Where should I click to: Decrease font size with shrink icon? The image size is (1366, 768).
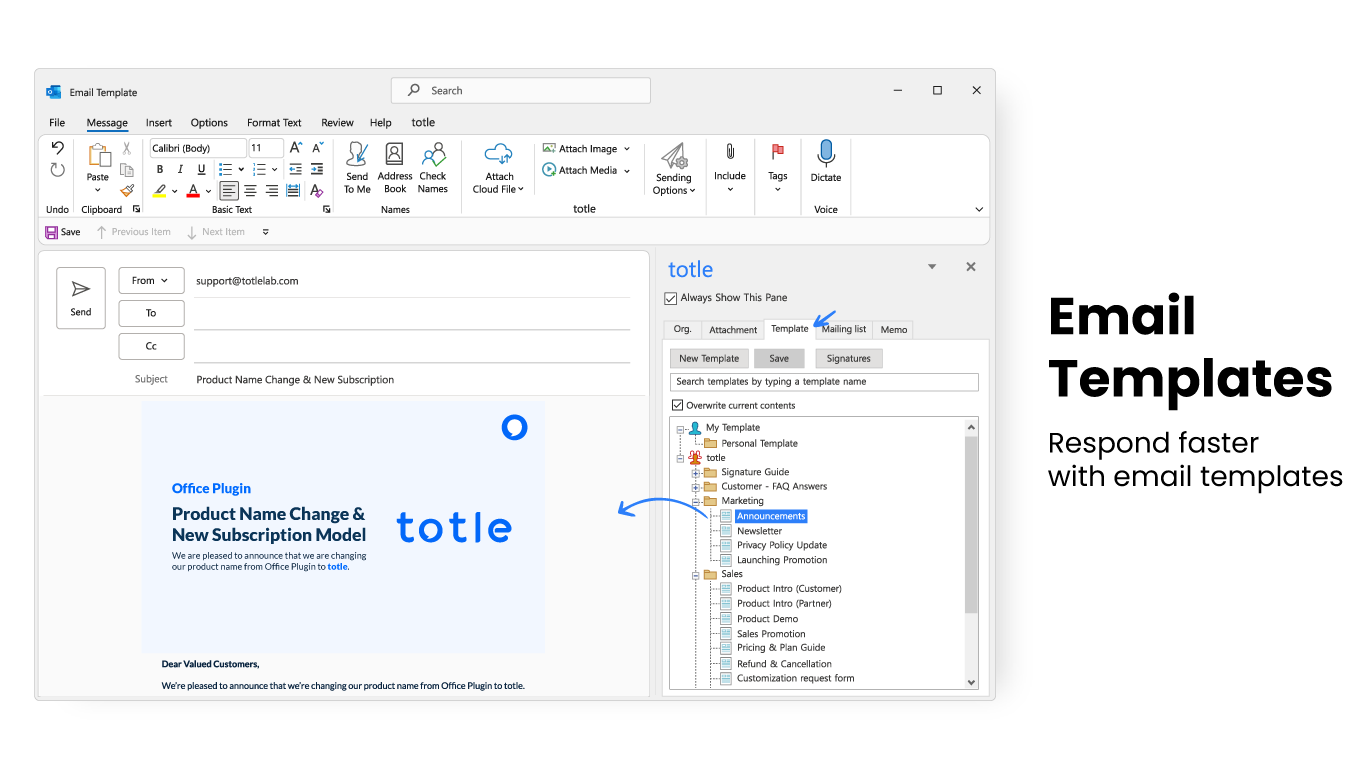coord(317,148)
